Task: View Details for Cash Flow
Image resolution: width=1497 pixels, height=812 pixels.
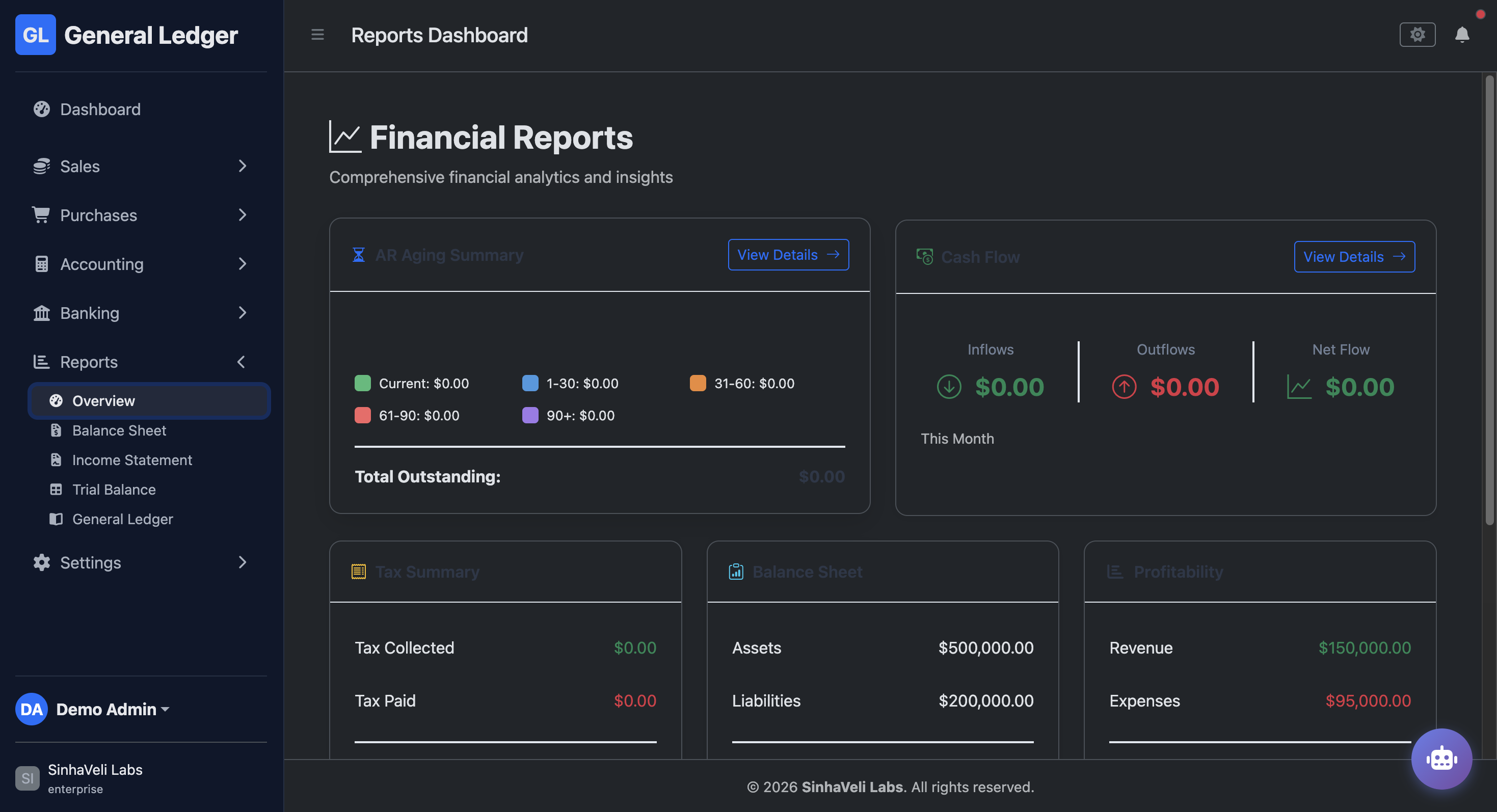Action: coord(1354,256)
